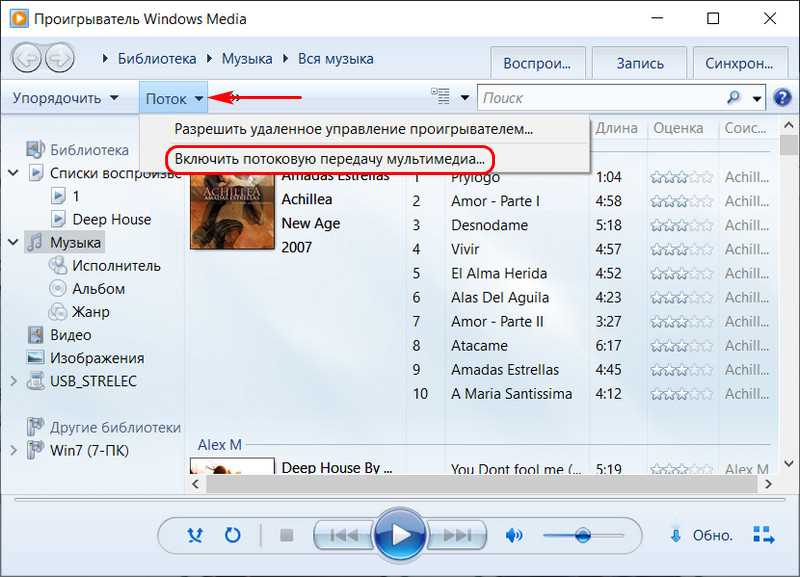The width and height of the screenshot is (800, 577).
Task: Select USB_STRELEC device in the tree
Action: click(93, 381)
